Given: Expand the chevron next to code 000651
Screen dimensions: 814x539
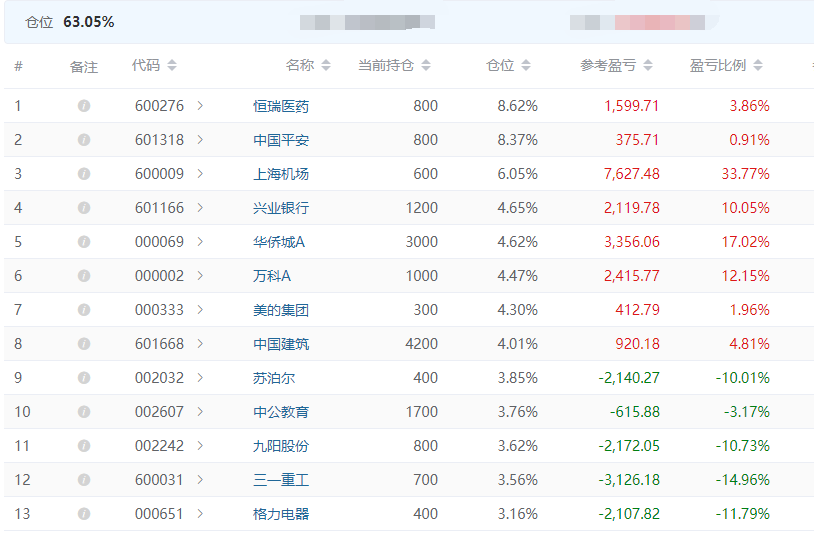Looking at the screenshot, I should click(x=200, y=514).
